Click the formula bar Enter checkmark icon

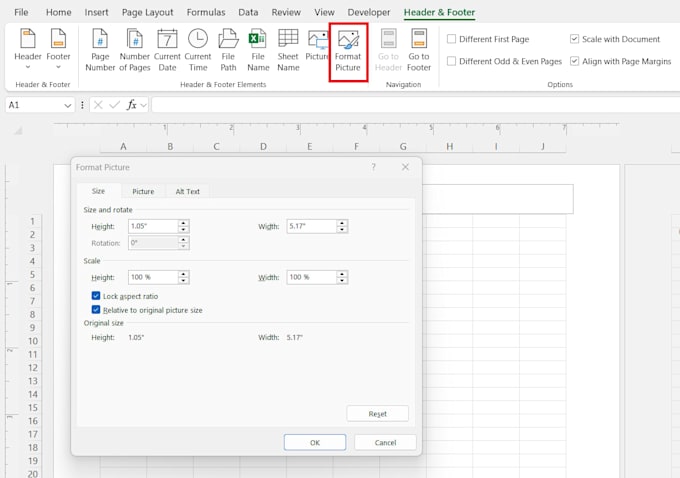pos(114,105)
